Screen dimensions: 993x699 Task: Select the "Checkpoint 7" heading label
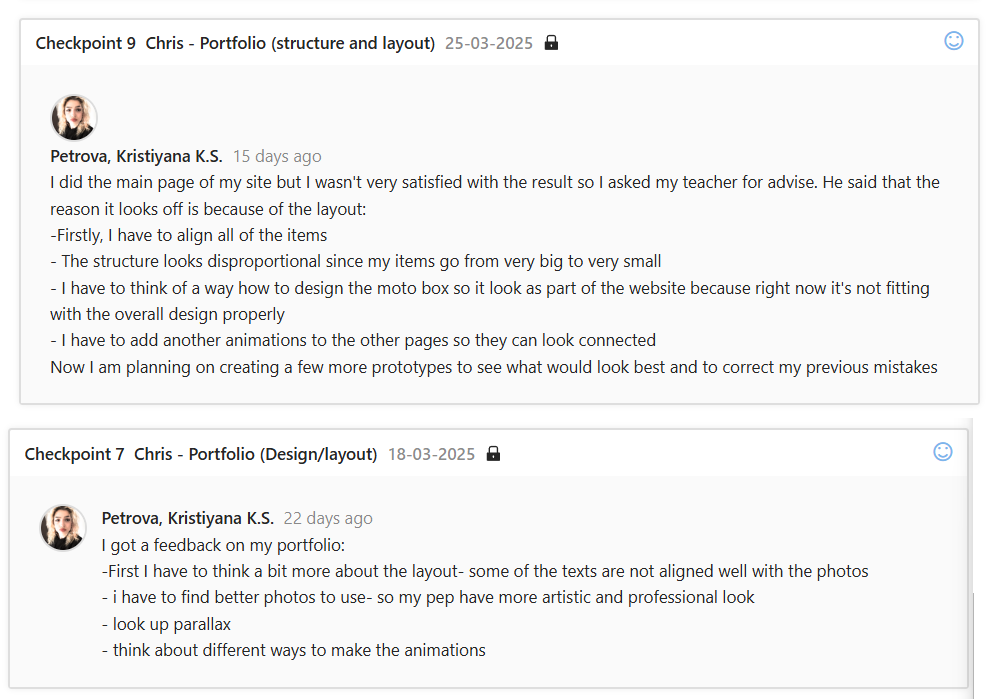point(75,454)
